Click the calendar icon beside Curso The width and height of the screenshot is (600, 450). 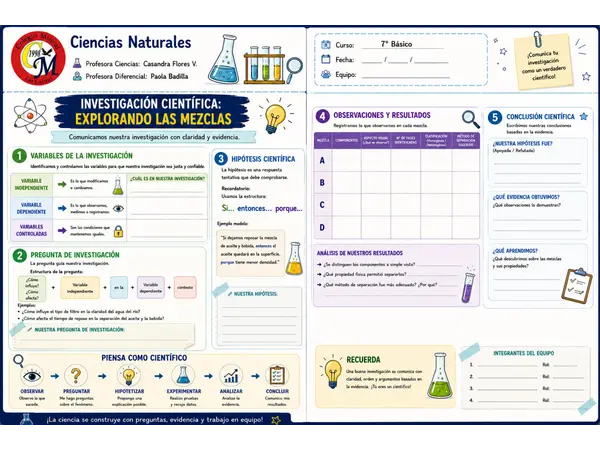326,45
